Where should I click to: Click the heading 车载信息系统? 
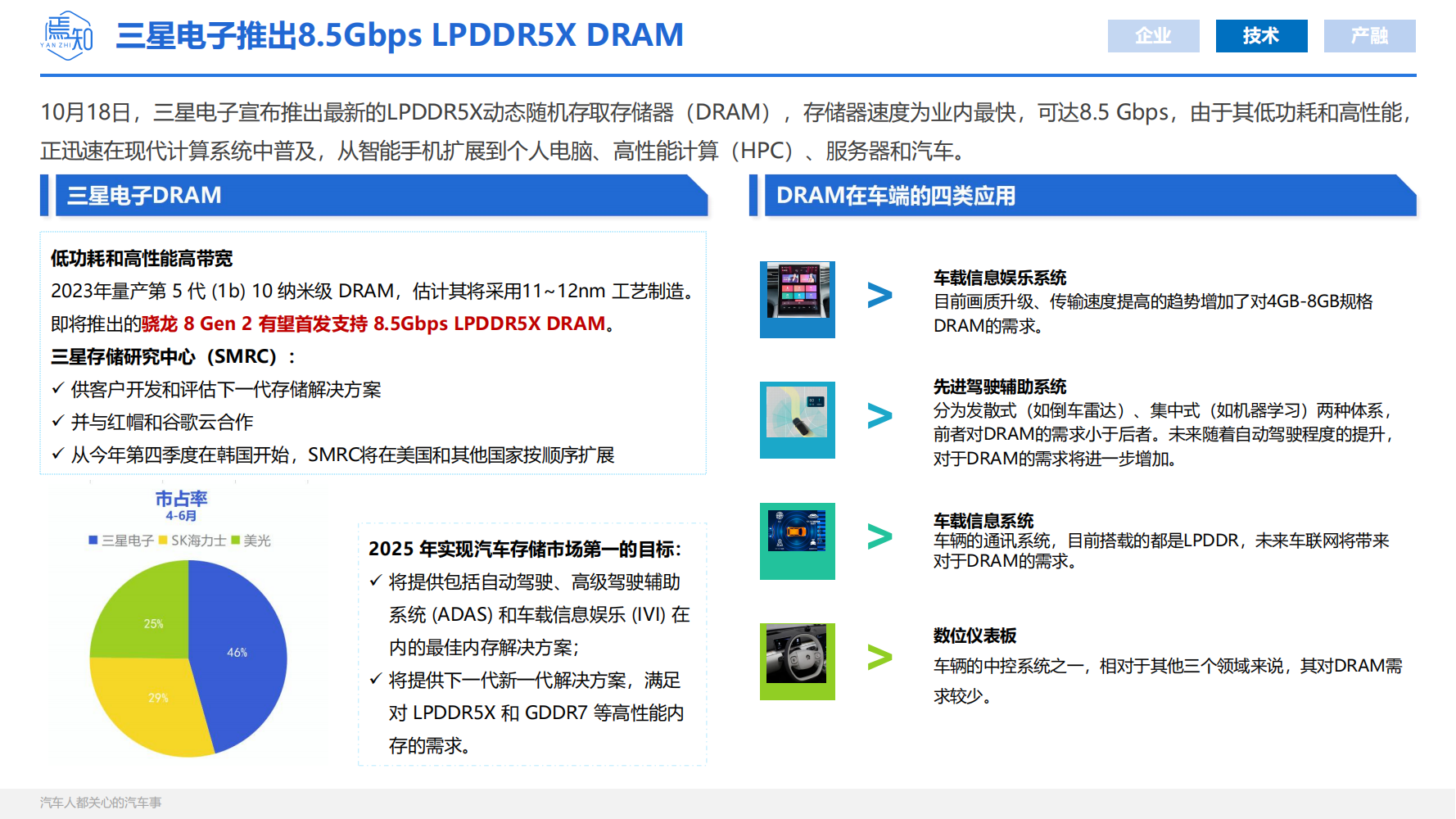pos(983,521)
